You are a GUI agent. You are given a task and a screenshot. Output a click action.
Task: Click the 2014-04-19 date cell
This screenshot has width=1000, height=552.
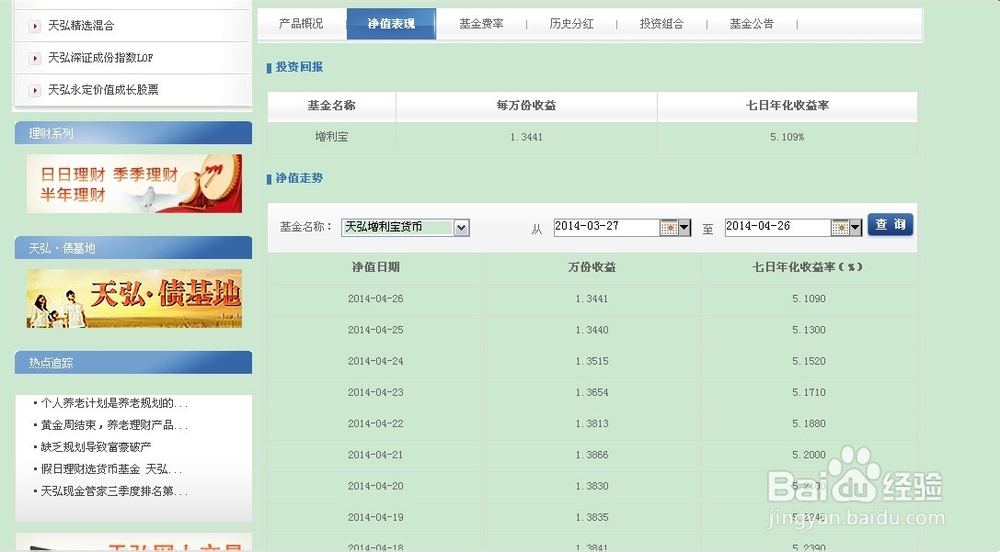[376, 517]
